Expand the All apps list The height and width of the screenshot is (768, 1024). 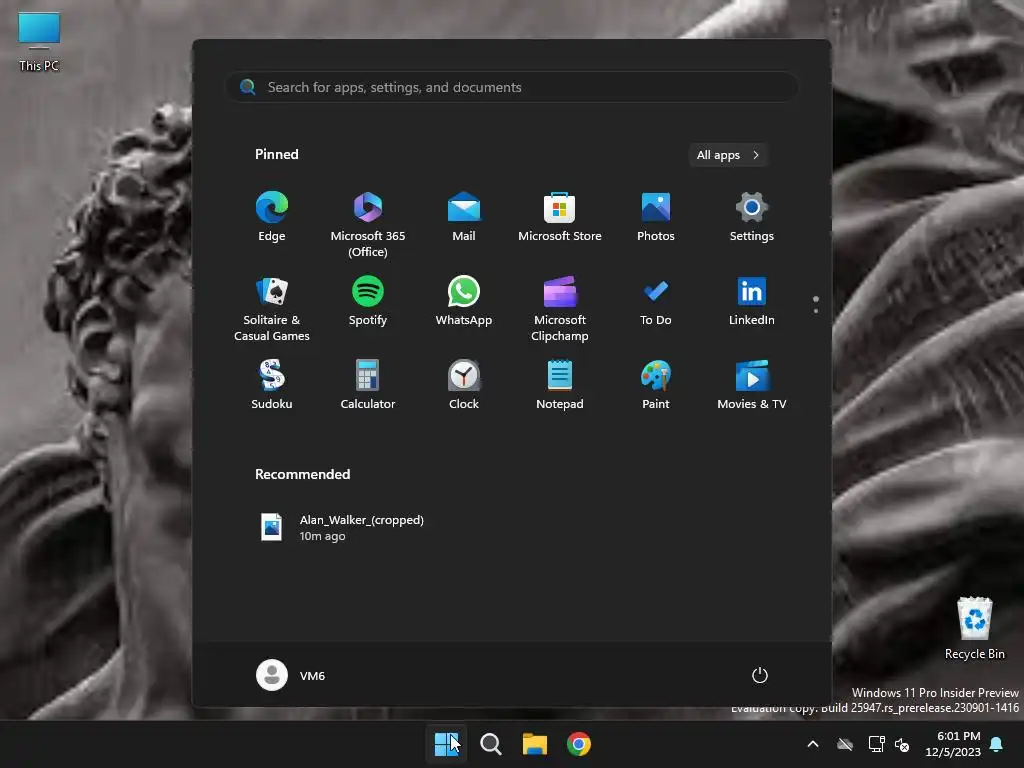click(x=728, y=155)
